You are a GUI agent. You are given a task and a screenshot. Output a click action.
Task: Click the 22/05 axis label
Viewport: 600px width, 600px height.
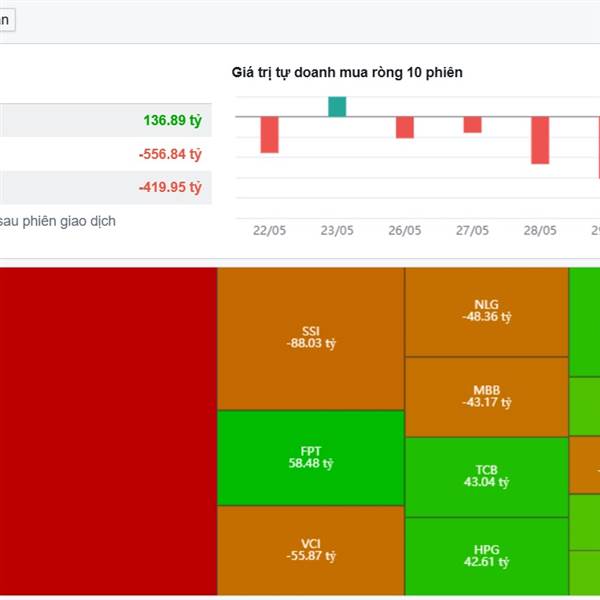(x=269, y=230)
